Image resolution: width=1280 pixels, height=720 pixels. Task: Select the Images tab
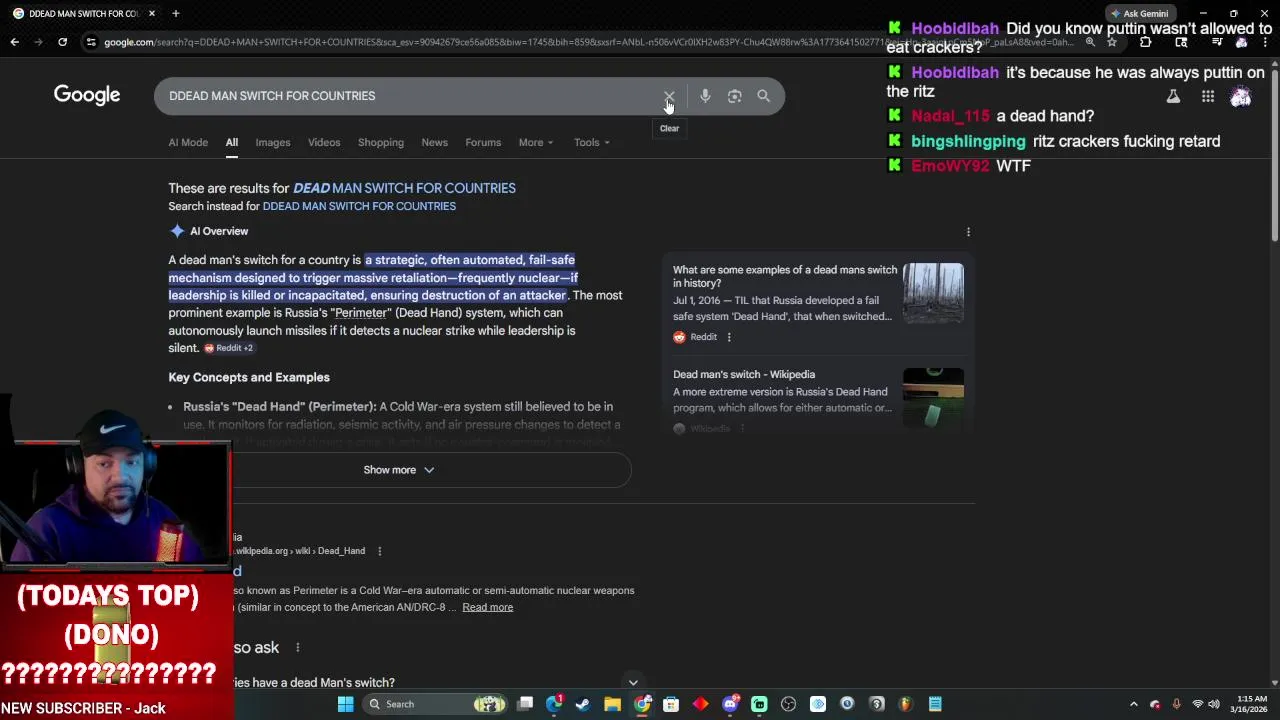[x=273, y=142]
